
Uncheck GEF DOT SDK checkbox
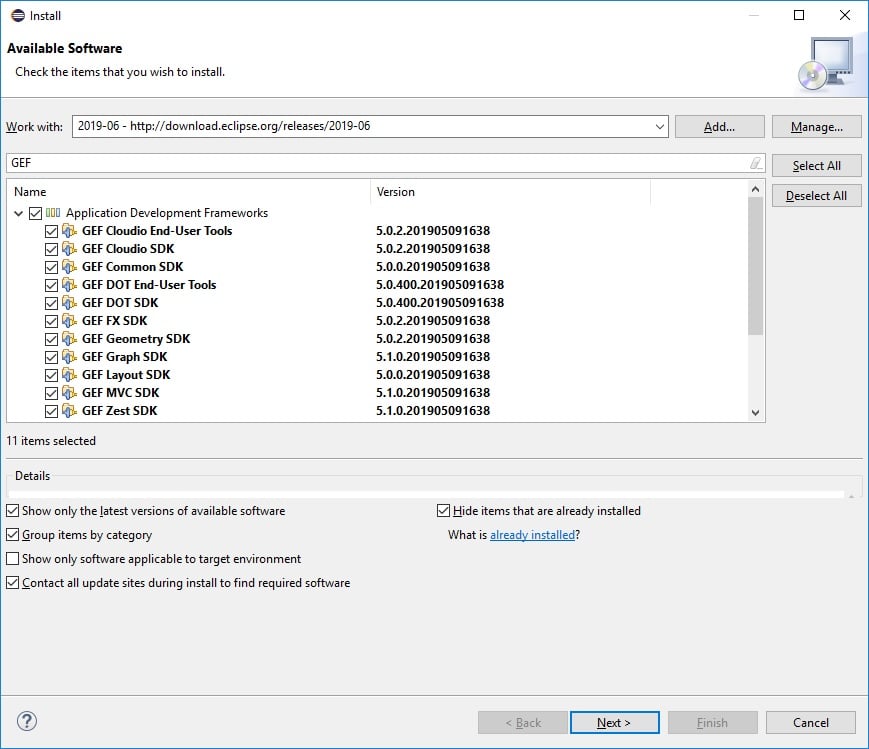click(52, 303)
